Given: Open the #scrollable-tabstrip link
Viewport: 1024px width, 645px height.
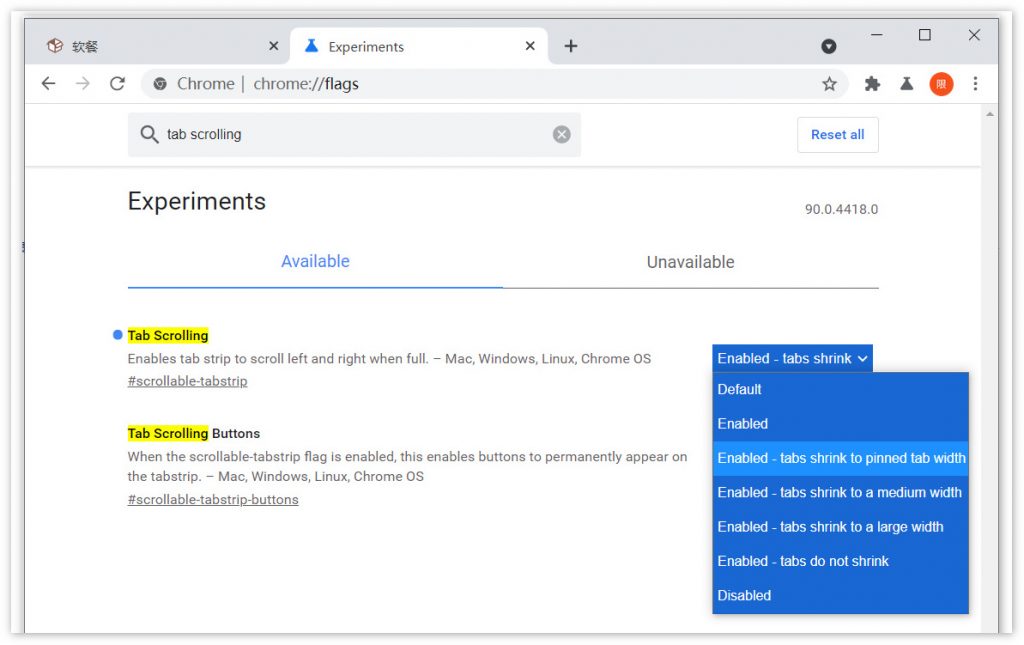Looking at the screenshot, I should [x=187, y=381].
